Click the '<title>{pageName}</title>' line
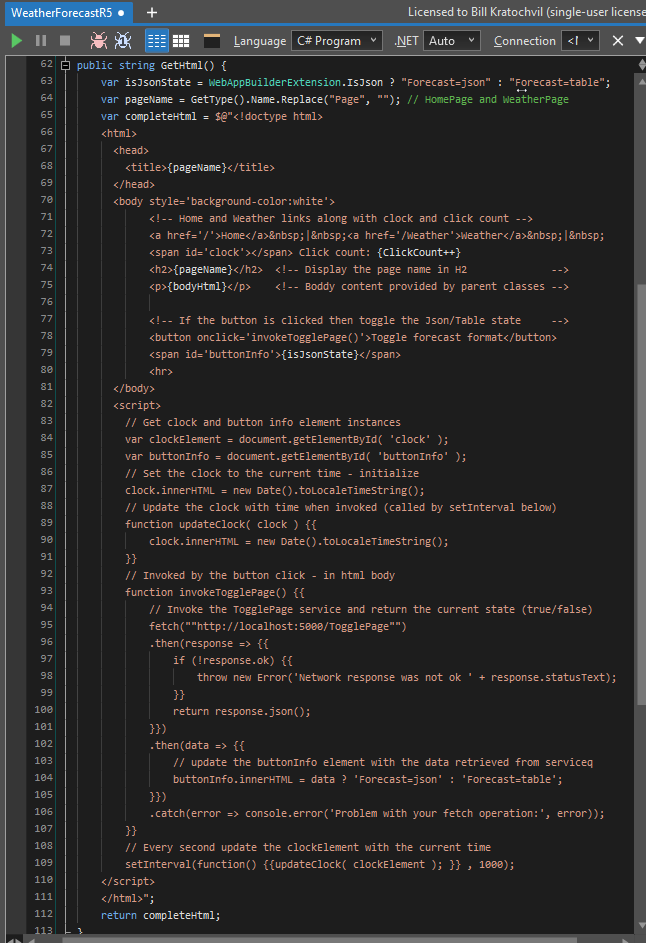Screen dimensions: 646x943 click(x=200, y=167)
